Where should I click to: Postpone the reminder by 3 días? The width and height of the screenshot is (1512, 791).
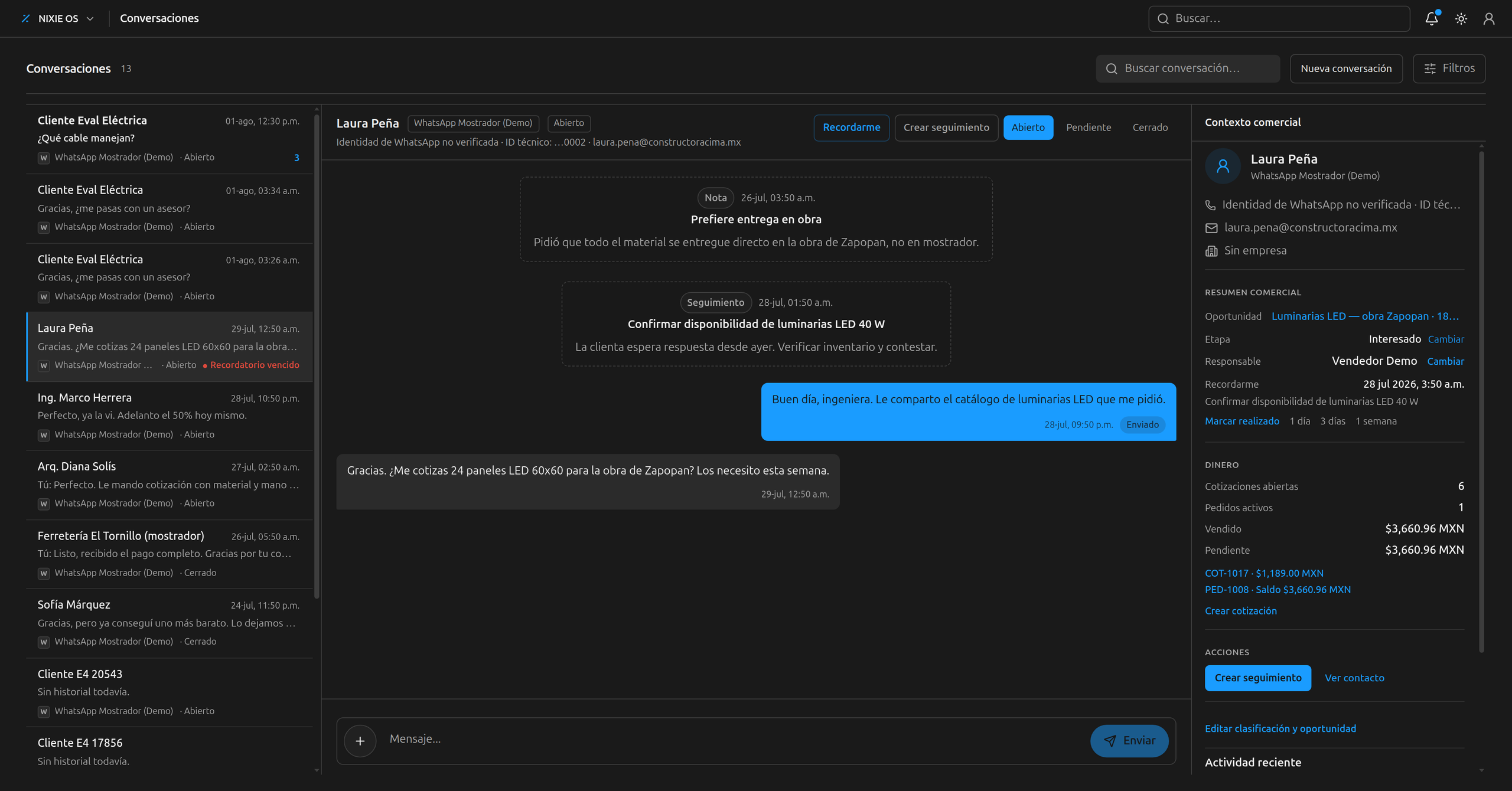point(1332,421)
